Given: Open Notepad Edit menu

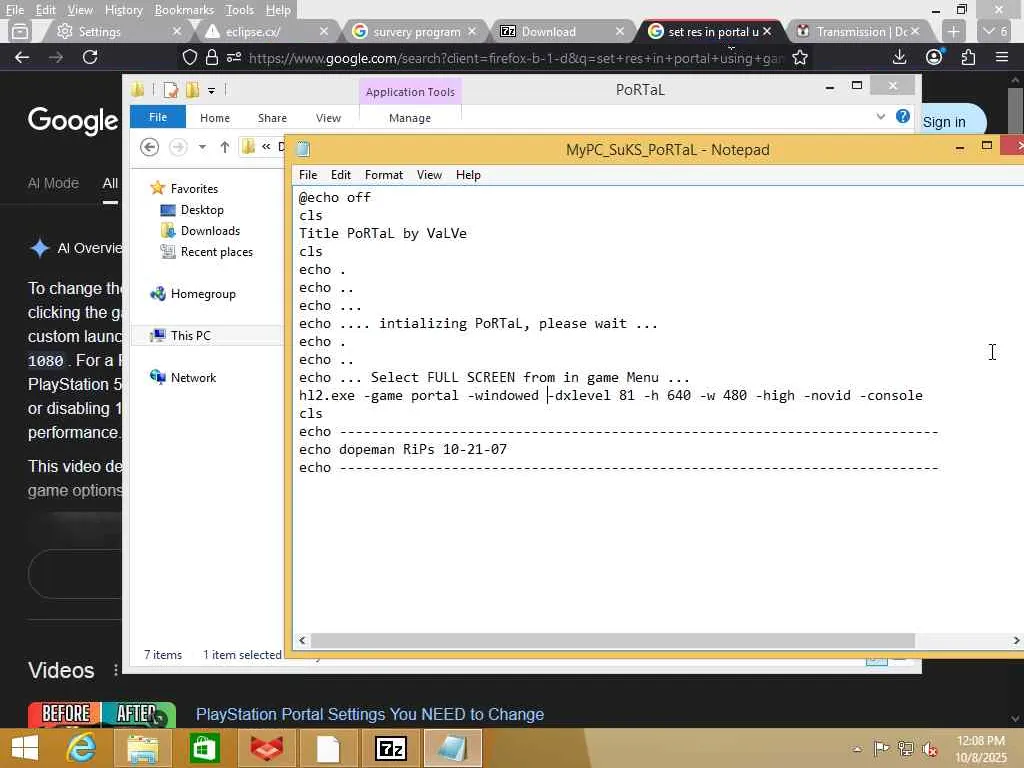Looking at the screenshot, I should (x=340, y=175).
